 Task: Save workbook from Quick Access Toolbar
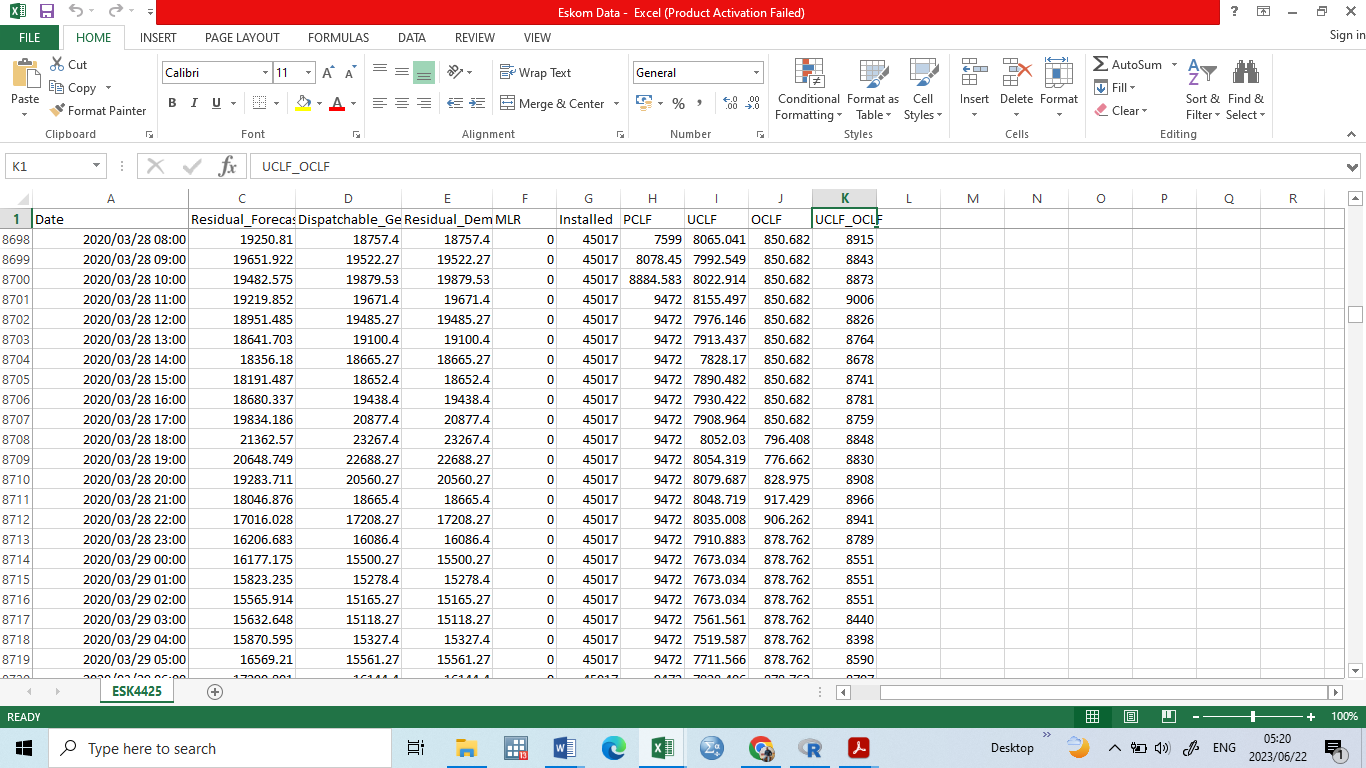46,12
